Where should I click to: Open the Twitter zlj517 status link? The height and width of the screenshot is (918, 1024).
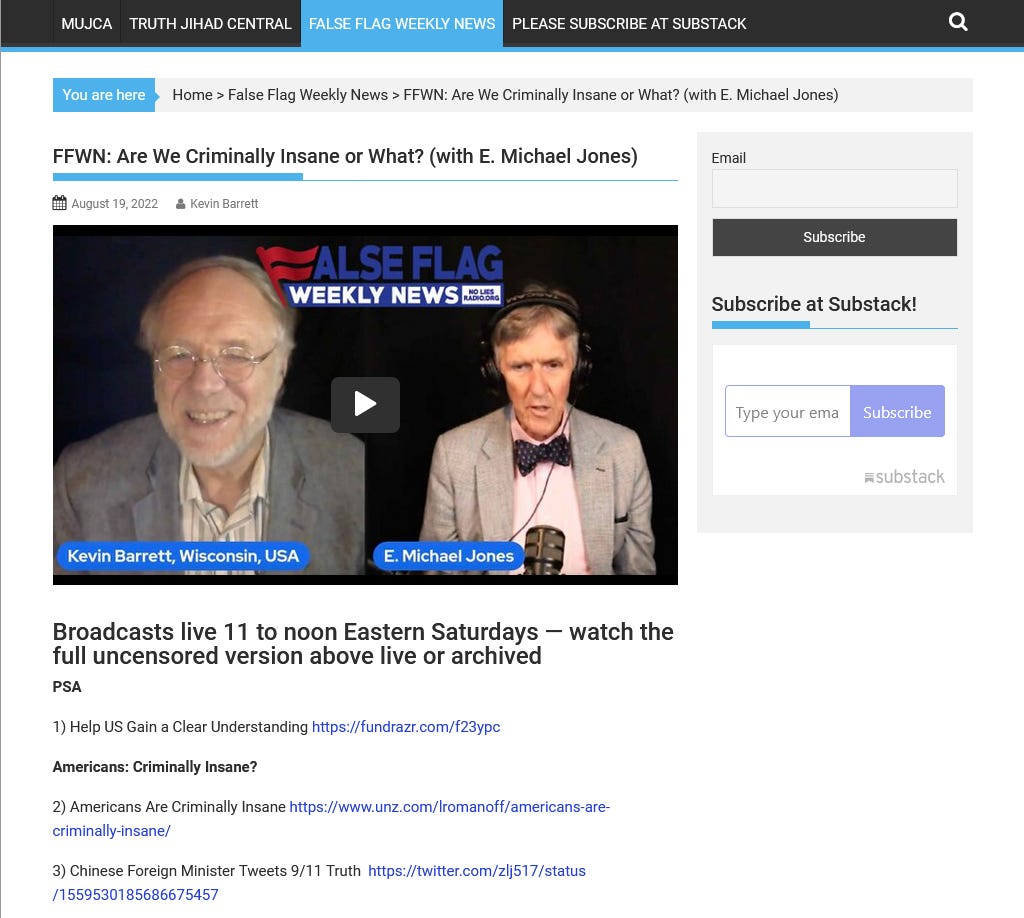tap(319, 883)
